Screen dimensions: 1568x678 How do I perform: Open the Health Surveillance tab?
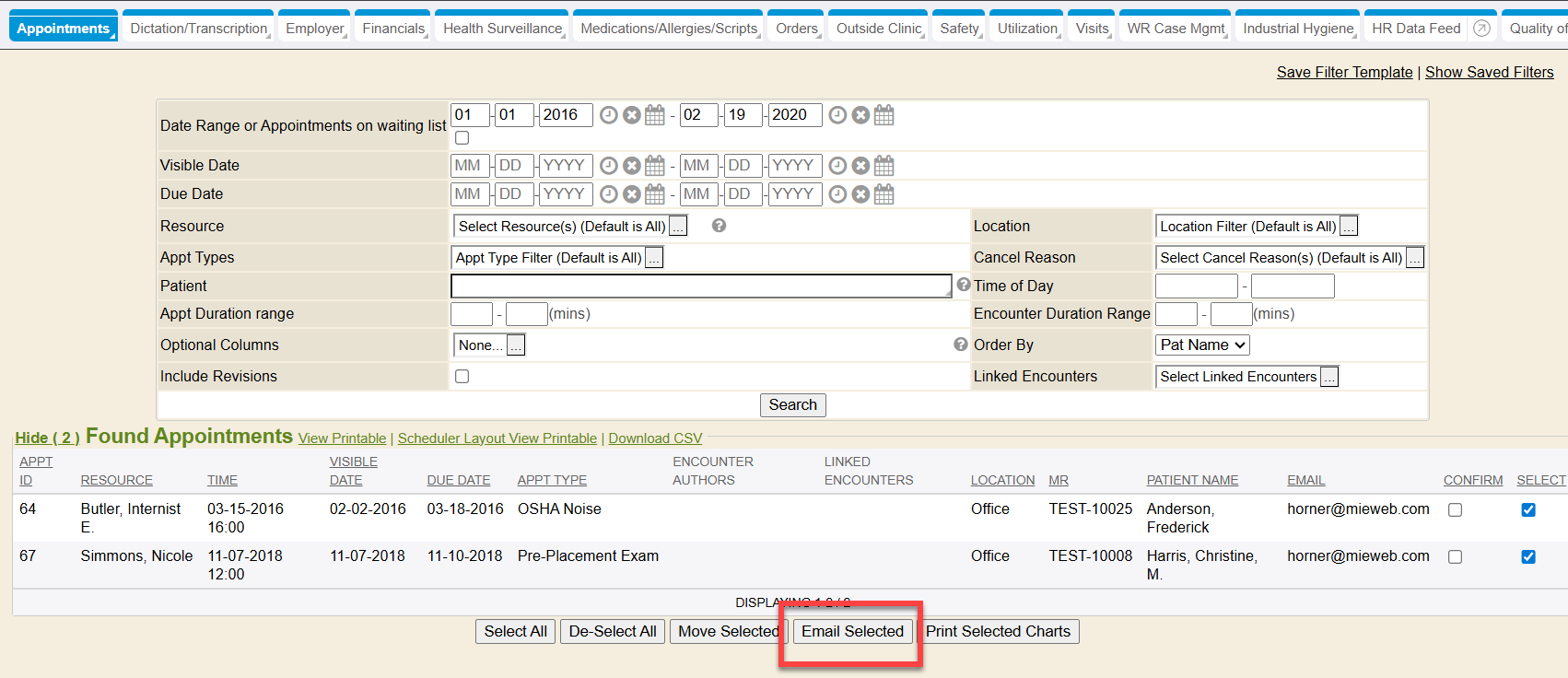pos(502,29)
